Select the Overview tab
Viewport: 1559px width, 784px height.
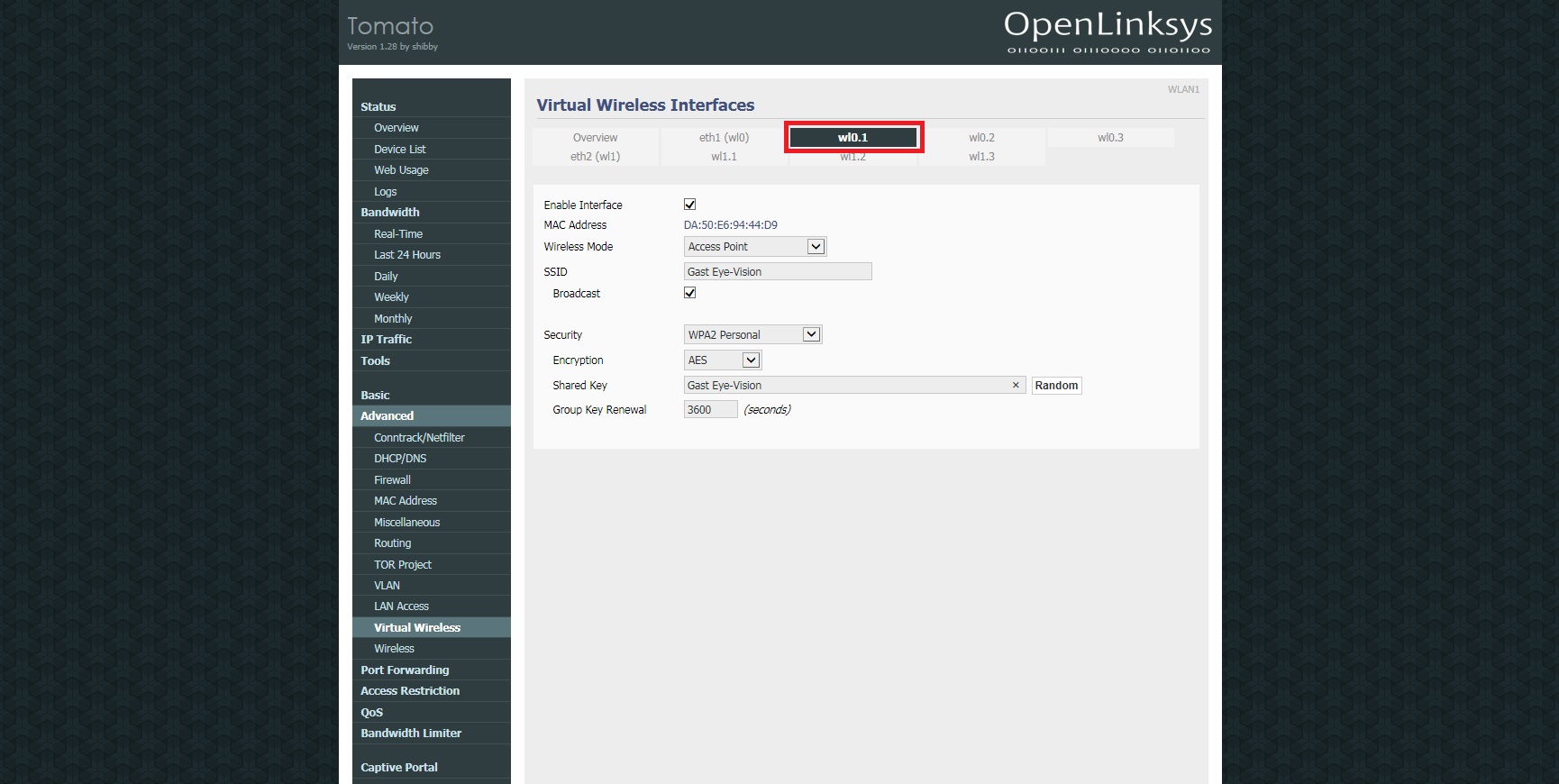tap(595, 138)
